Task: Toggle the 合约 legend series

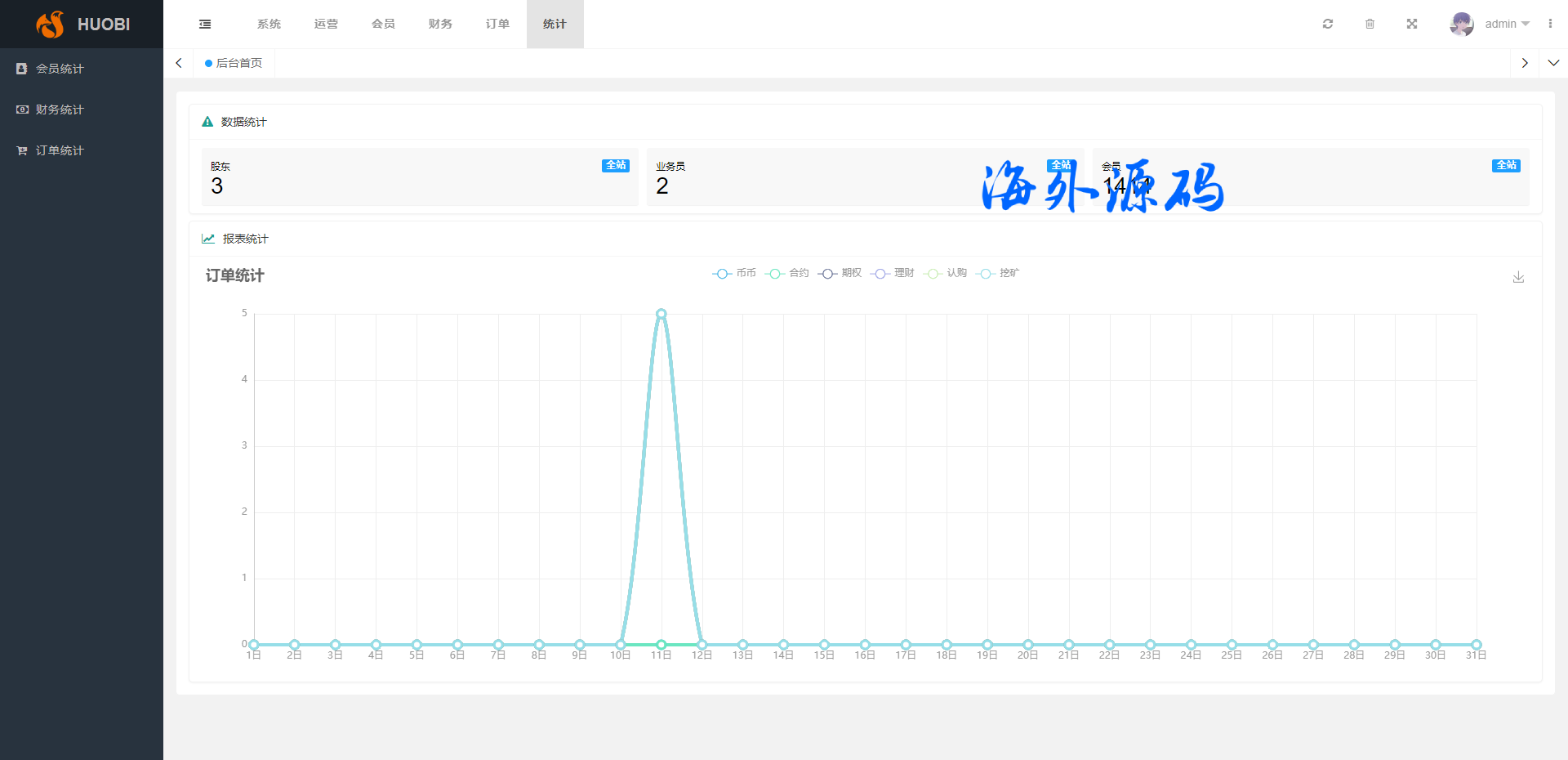Action: click(787, 273)
